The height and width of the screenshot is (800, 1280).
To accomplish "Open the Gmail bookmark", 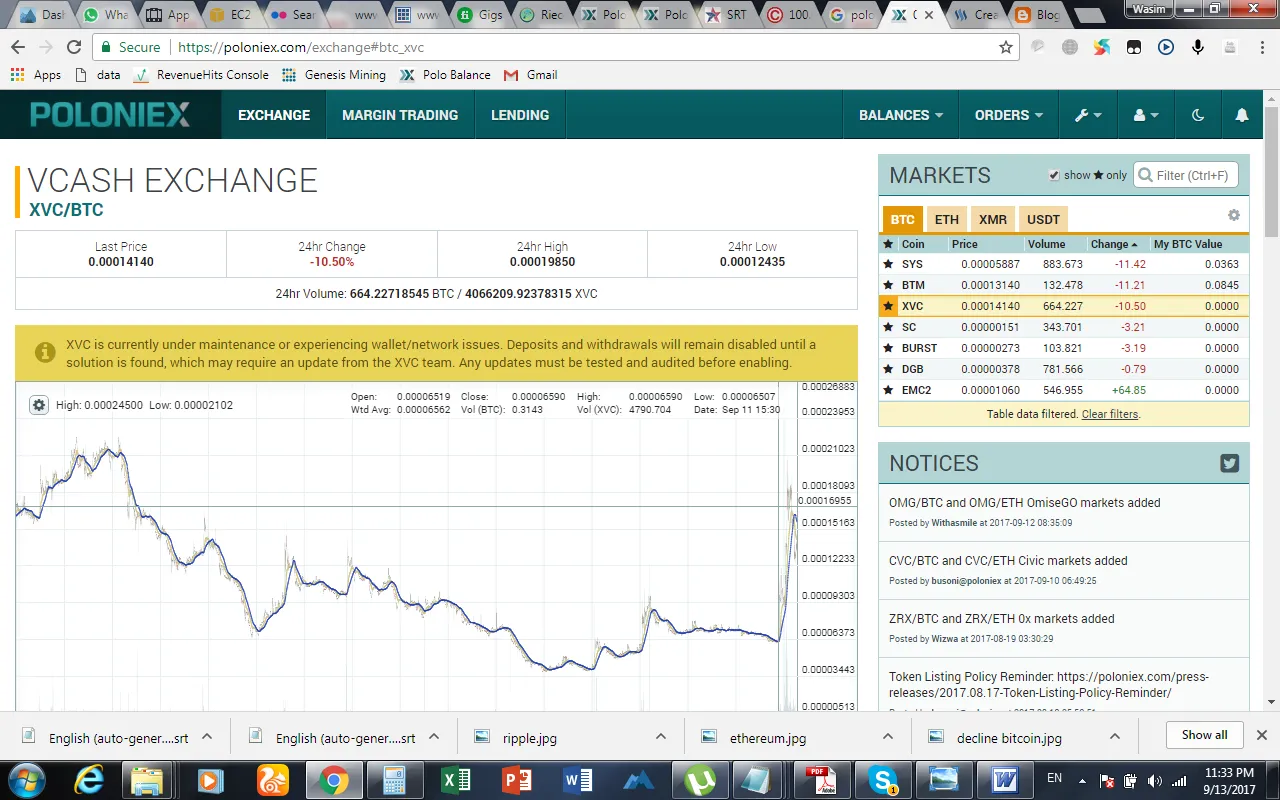I will click(530, 75).
